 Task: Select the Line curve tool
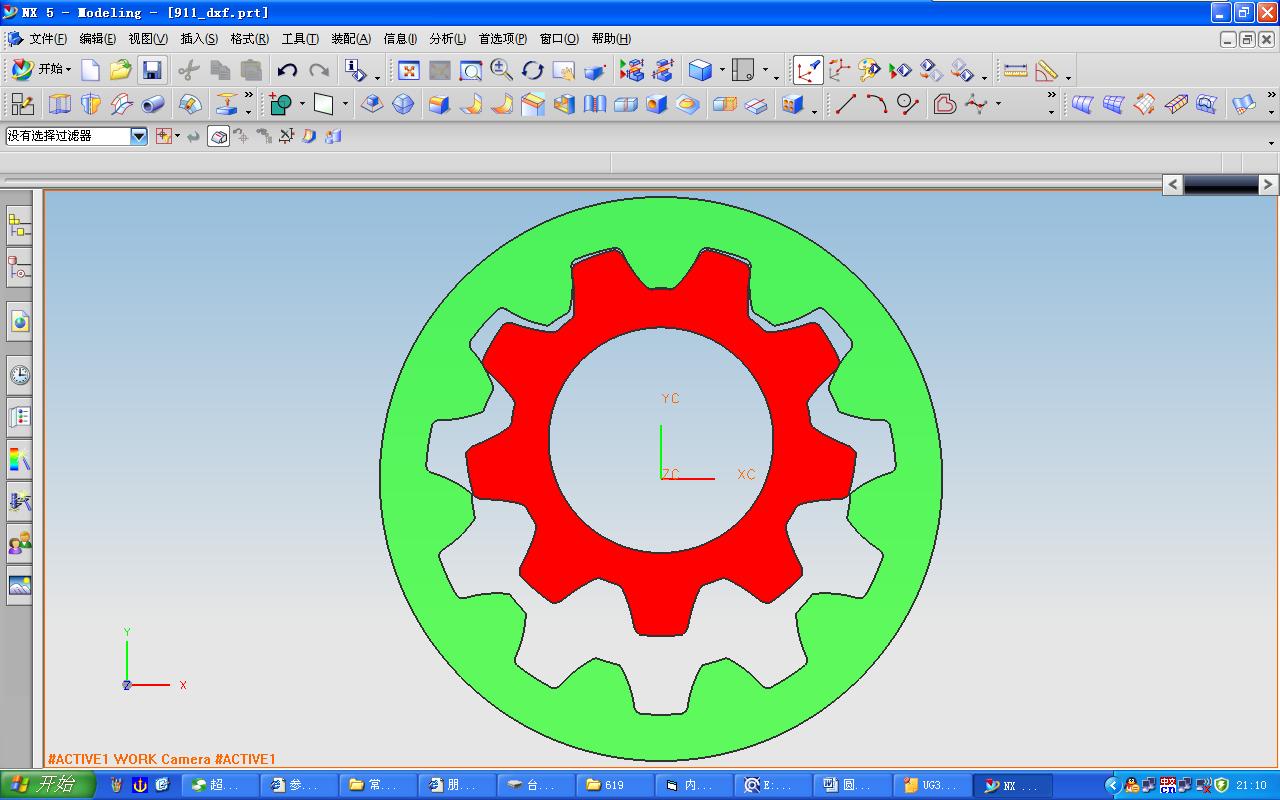(846, 104)
